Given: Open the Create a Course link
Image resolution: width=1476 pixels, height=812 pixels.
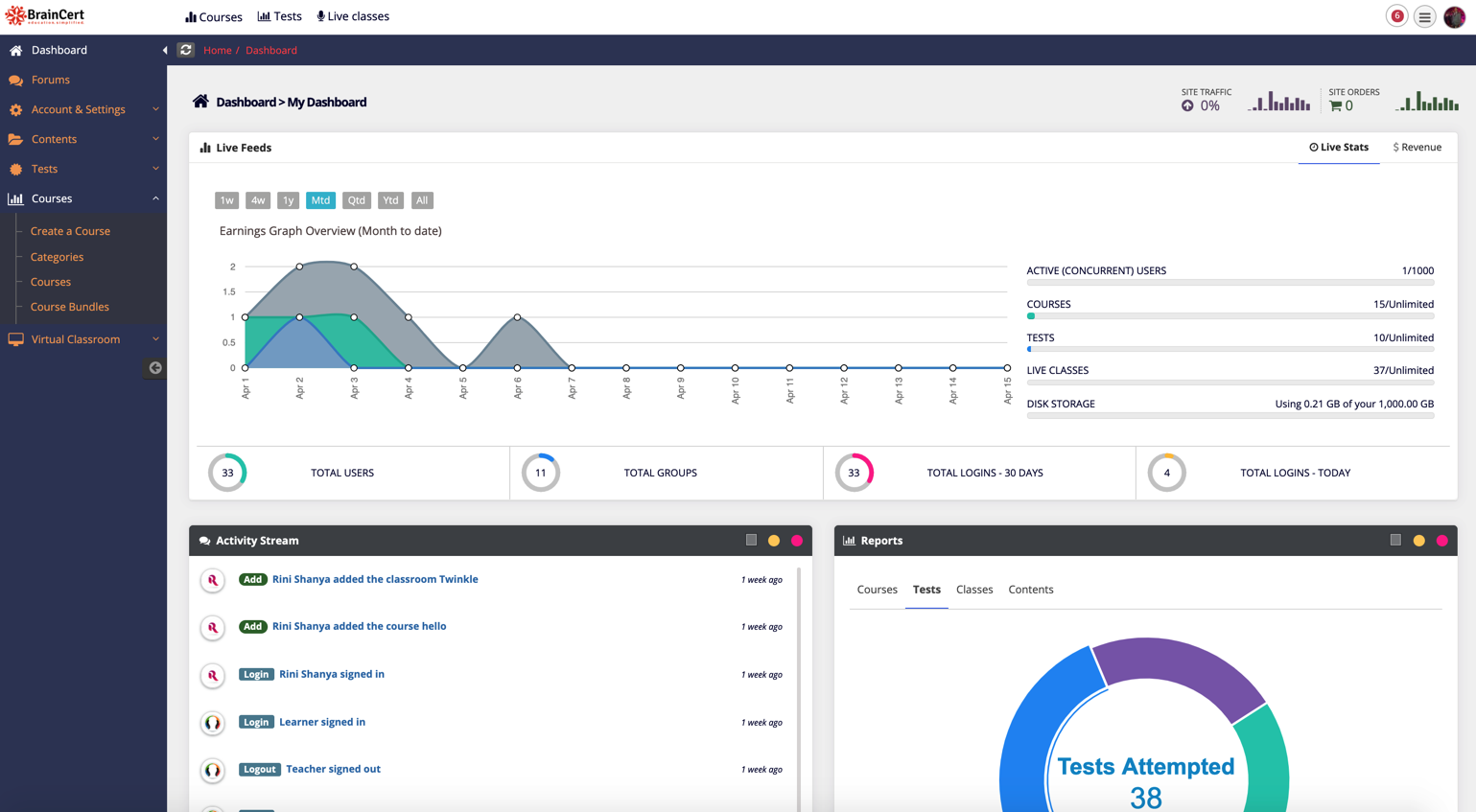Looking at the screenshot, I should coord(71,230).
